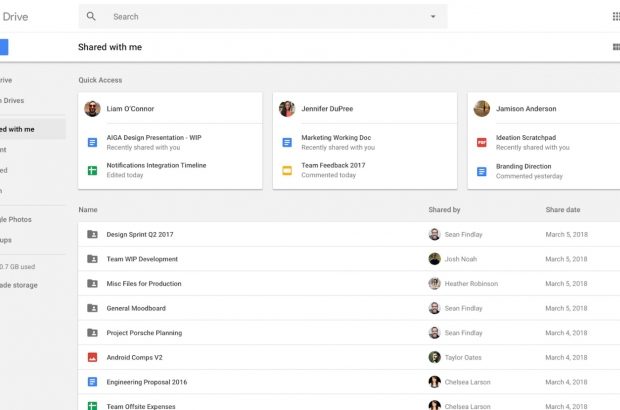Click the Android Comps V2 image icon
The width and height of the screenshot is (620, 410).
92,357
